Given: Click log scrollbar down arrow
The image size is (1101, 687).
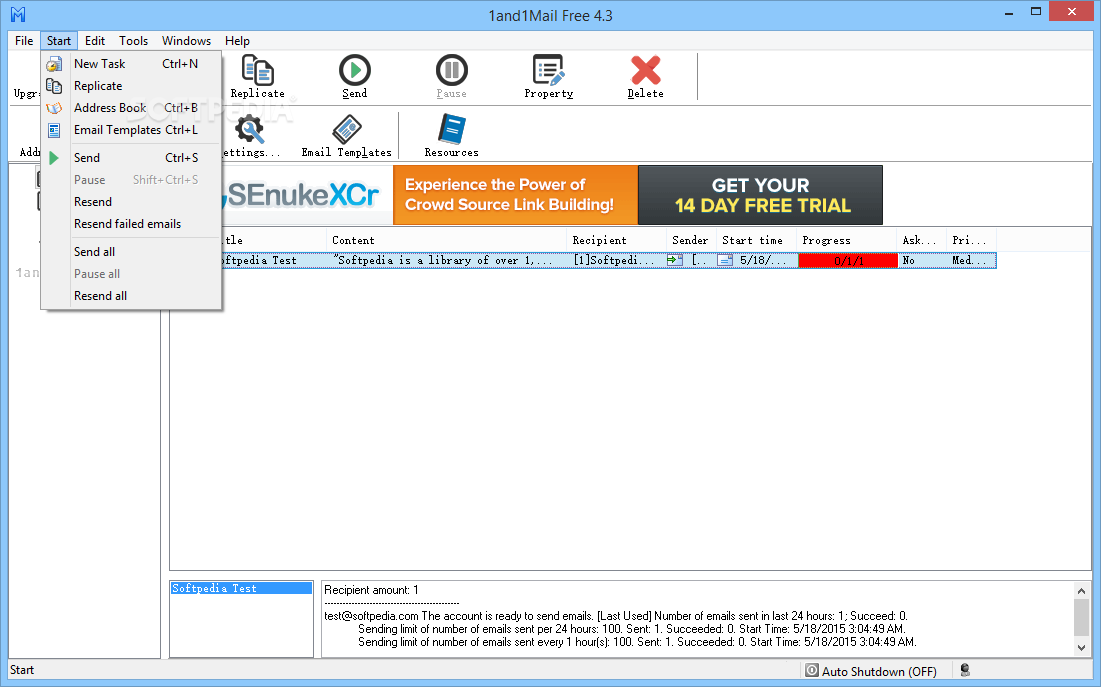Looking at the screenshot, I should 1081,648.
